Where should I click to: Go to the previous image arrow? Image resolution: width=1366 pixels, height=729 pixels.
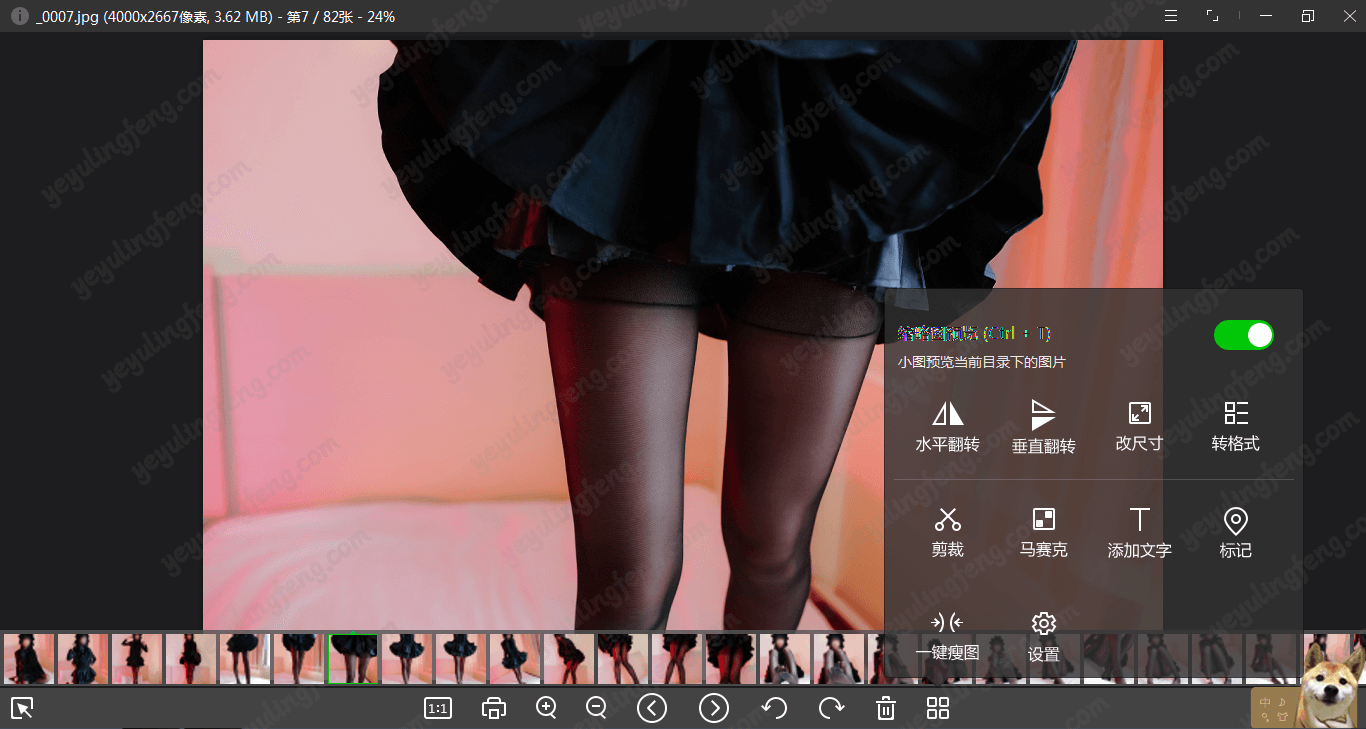(652, 708)
